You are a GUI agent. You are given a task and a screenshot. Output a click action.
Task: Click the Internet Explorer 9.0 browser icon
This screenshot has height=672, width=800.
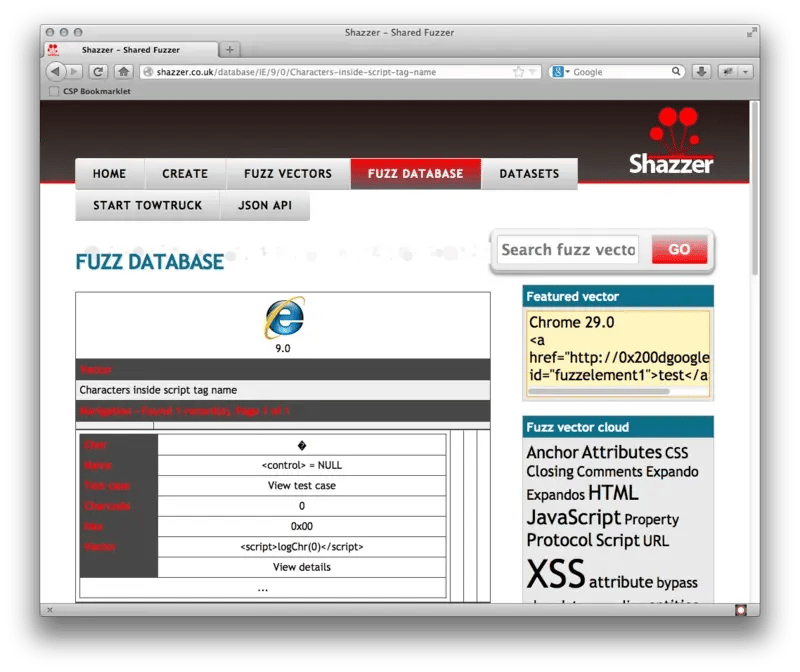[x=283, y=318]
